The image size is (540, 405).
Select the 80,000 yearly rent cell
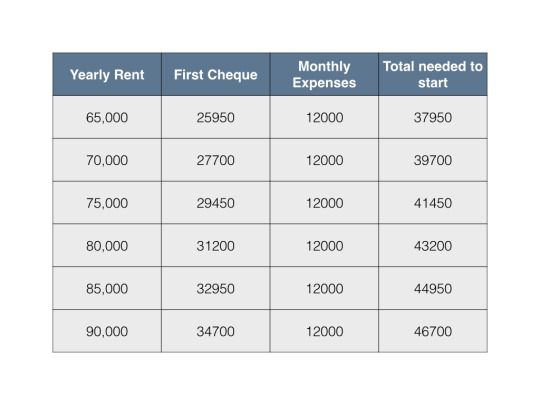(x=107, y=246)
